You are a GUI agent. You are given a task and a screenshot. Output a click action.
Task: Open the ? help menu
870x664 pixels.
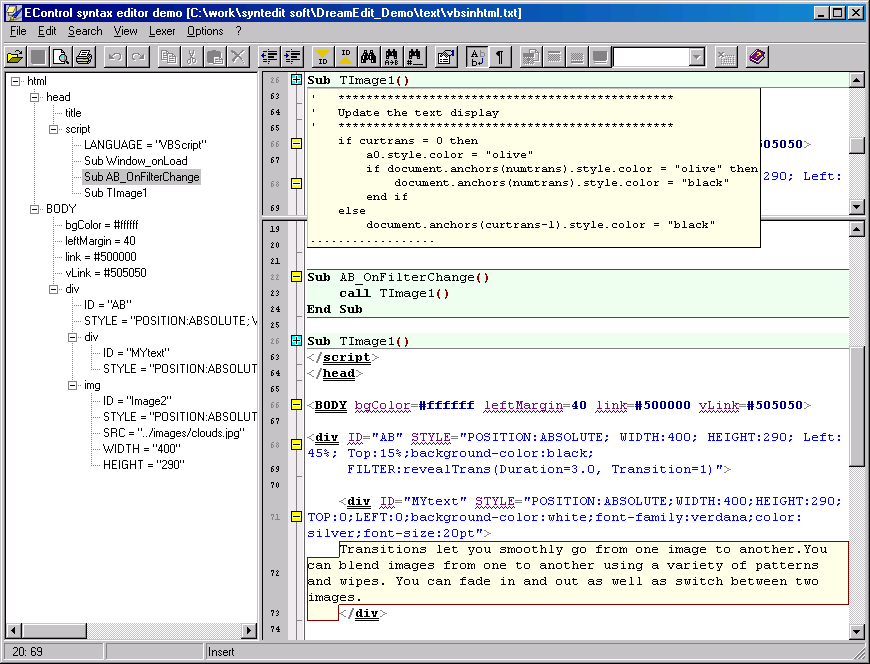click(x=239, y=31)
